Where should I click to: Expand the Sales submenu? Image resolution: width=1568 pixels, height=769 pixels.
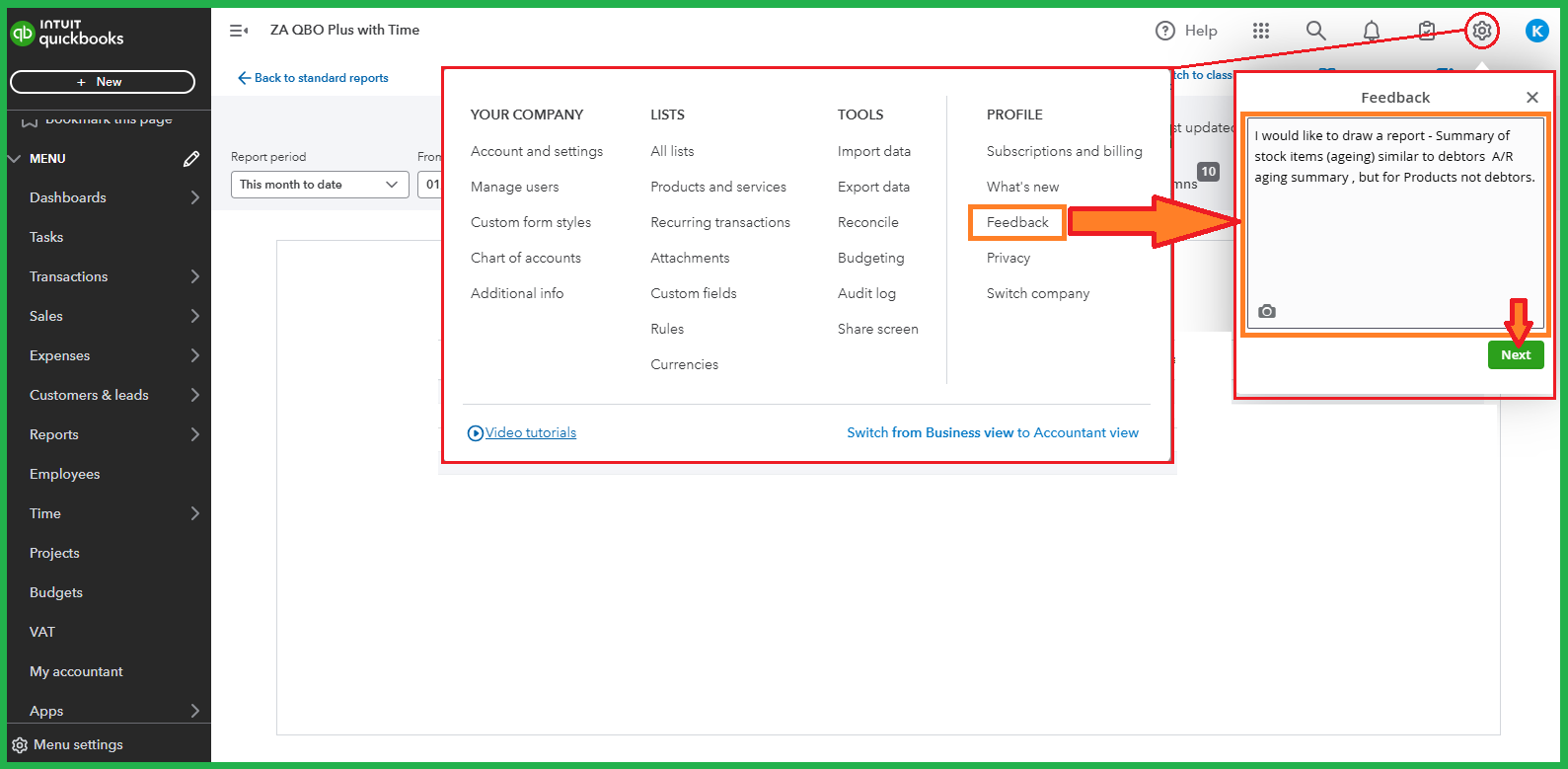coord(194,316)
